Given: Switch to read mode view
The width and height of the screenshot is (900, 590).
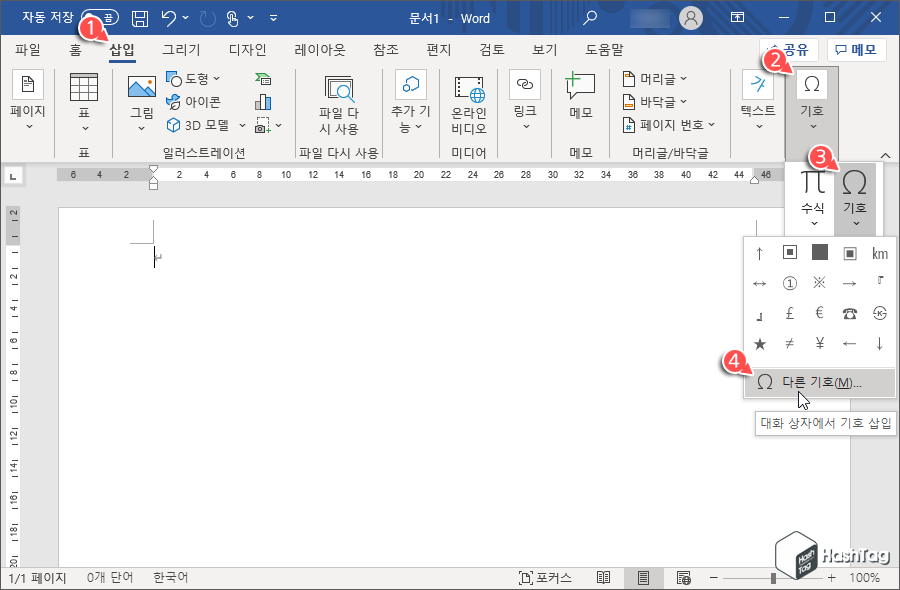Looking at the screenshot, I should click(x=603, y=577).
